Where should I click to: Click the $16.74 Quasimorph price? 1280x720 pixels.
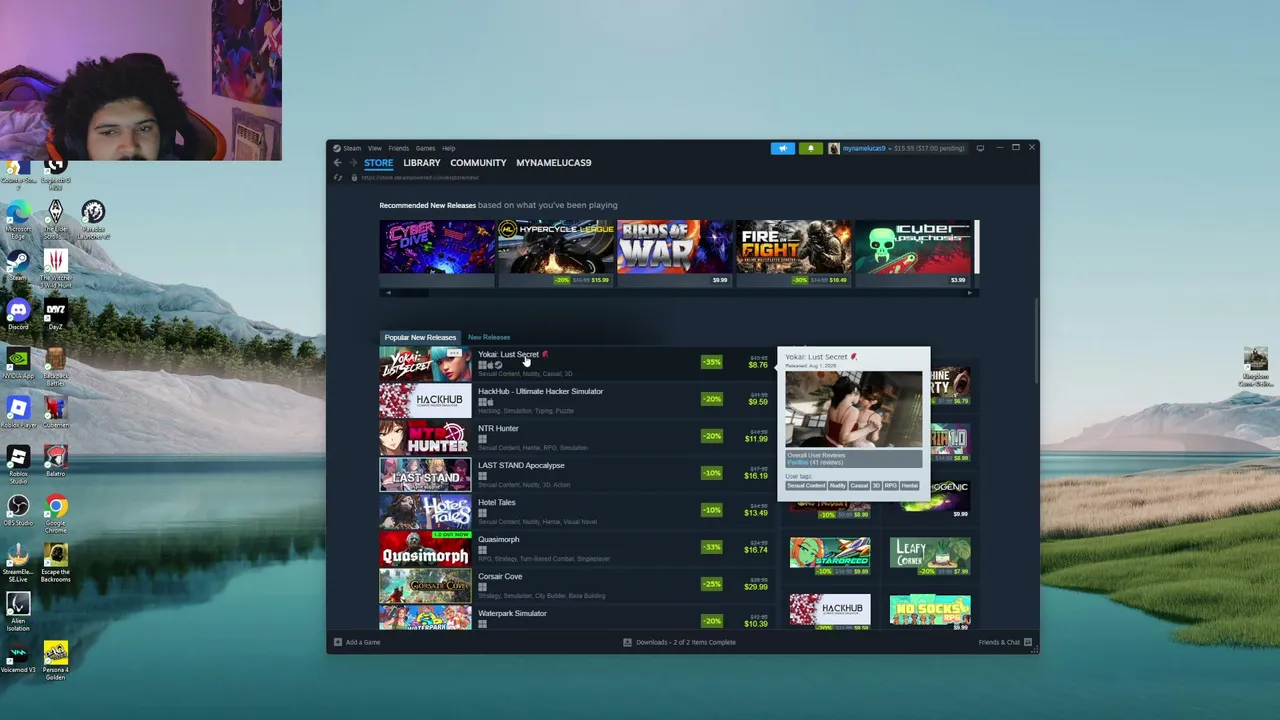(756, 550)
